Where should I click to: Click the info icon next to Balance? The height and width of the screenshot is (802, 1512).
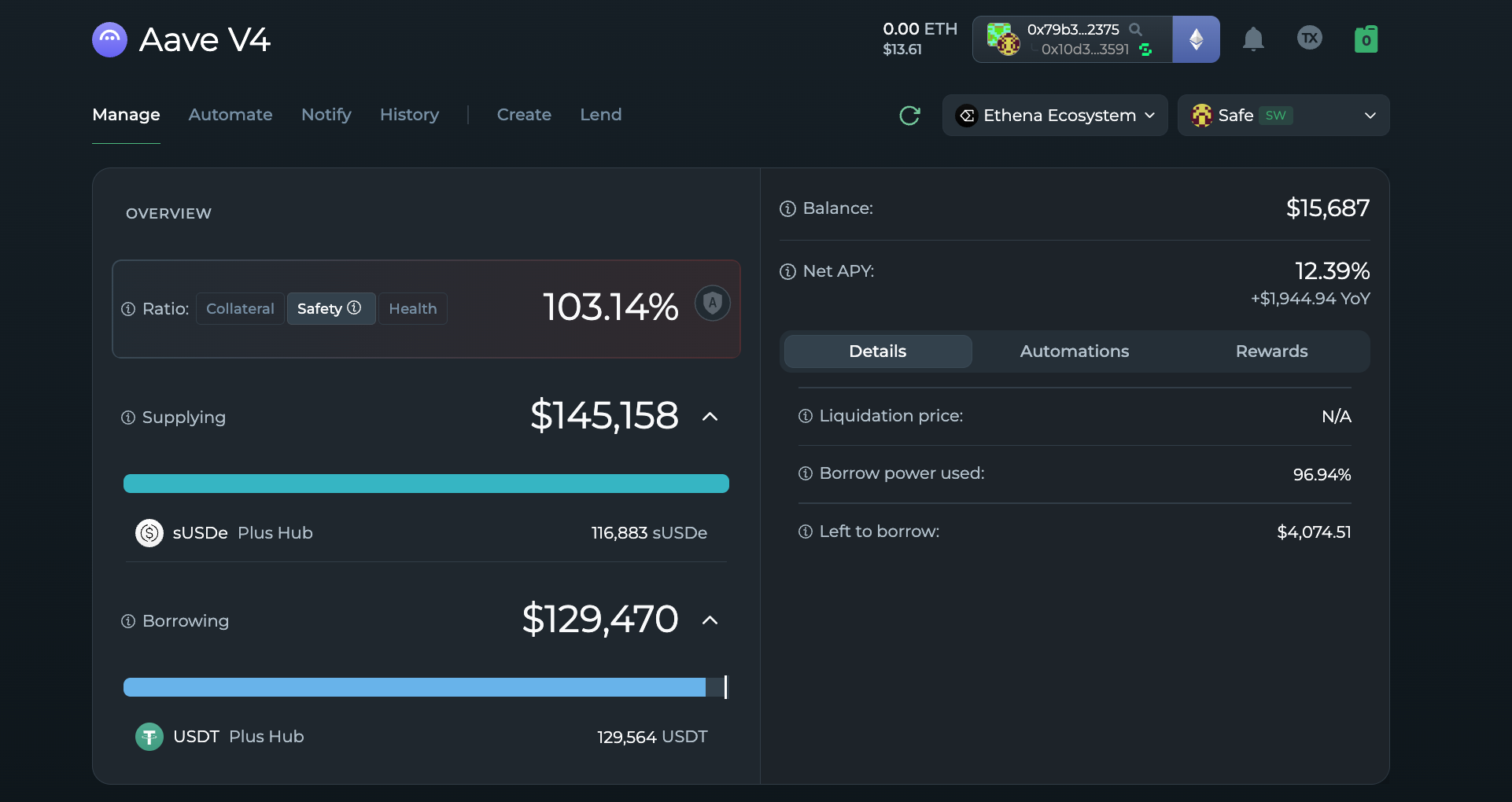click(x=787, y=208)
